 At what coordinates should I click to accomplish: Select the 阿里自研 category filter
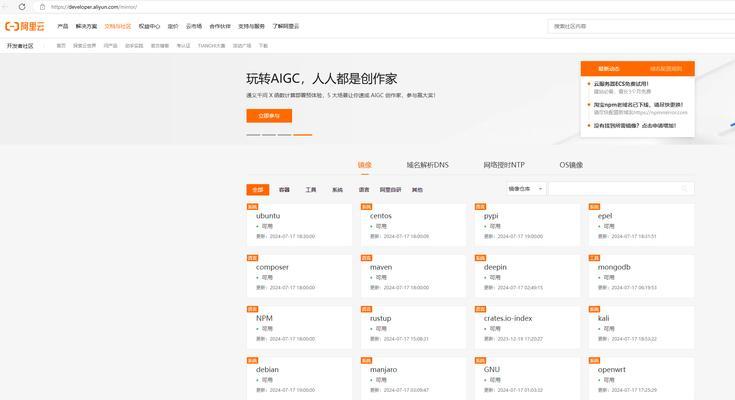[390, 190]
